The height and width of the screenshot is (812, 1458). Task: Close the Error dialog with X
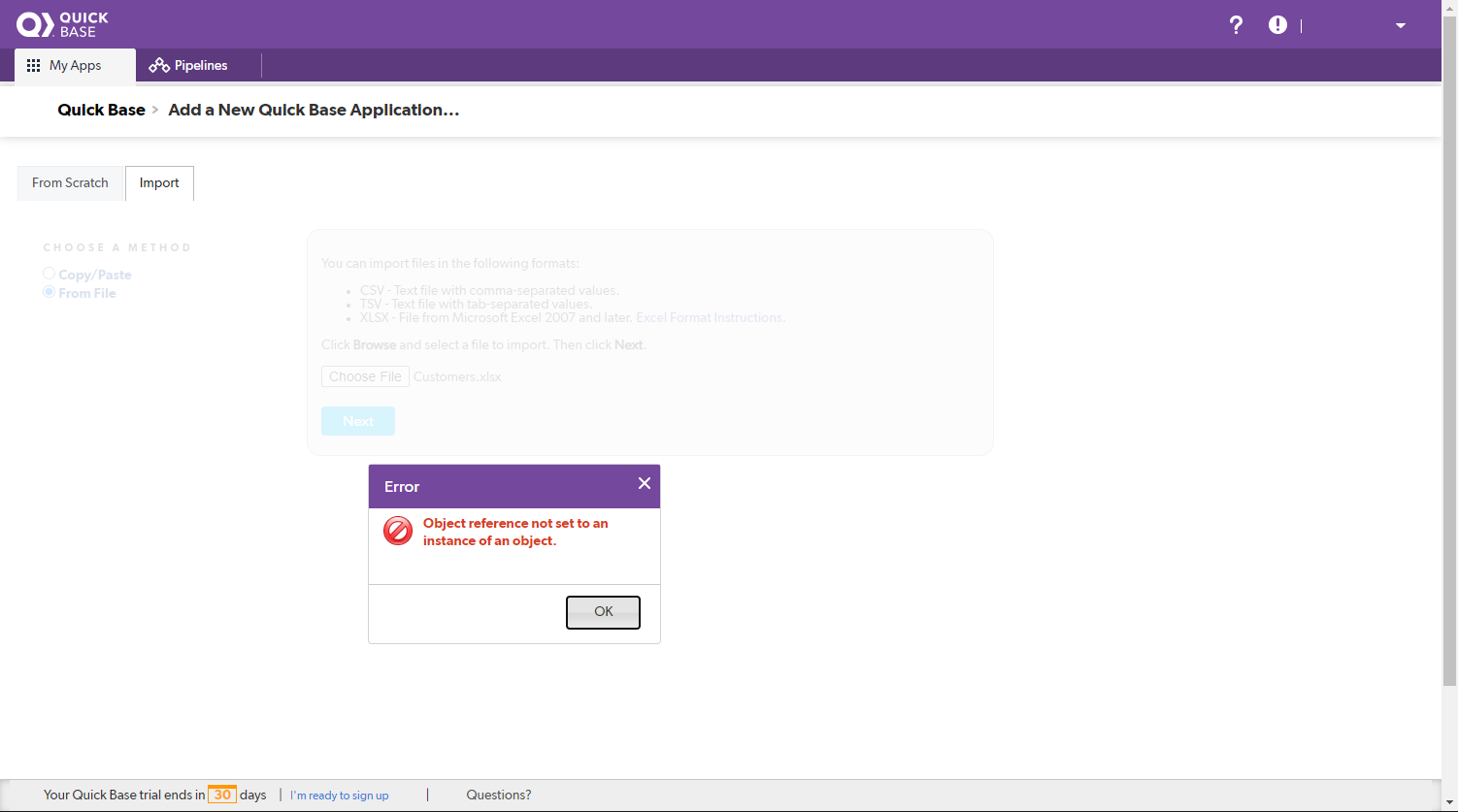[x=645, y=483]
